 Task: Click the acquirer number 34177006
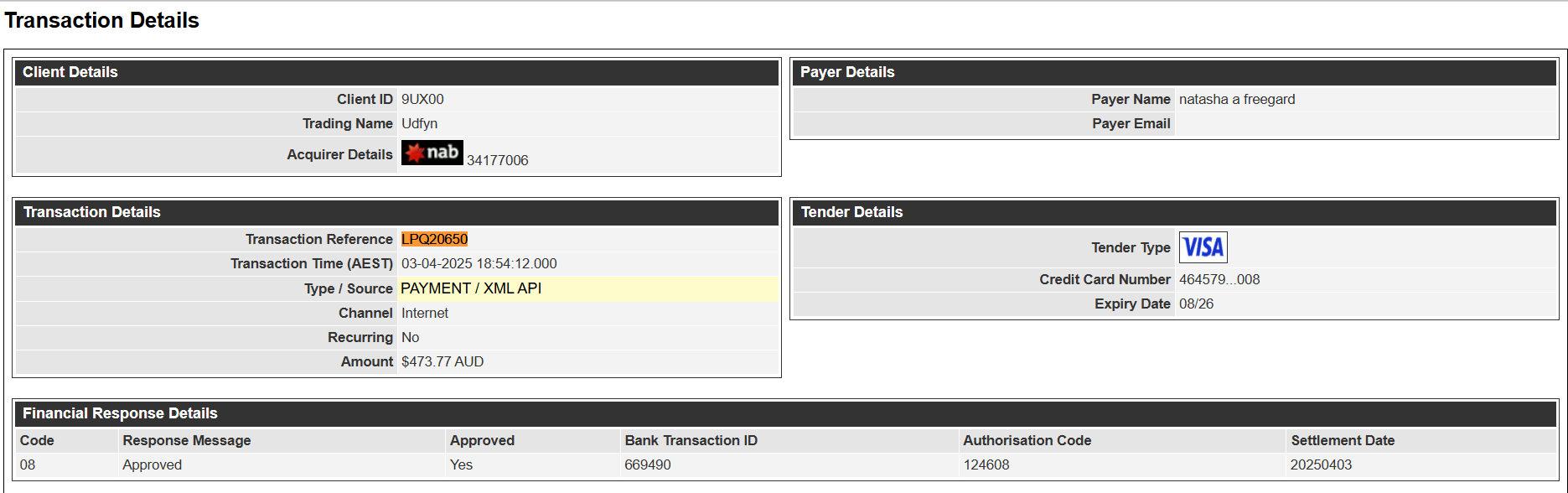click(x=498, y=160)
